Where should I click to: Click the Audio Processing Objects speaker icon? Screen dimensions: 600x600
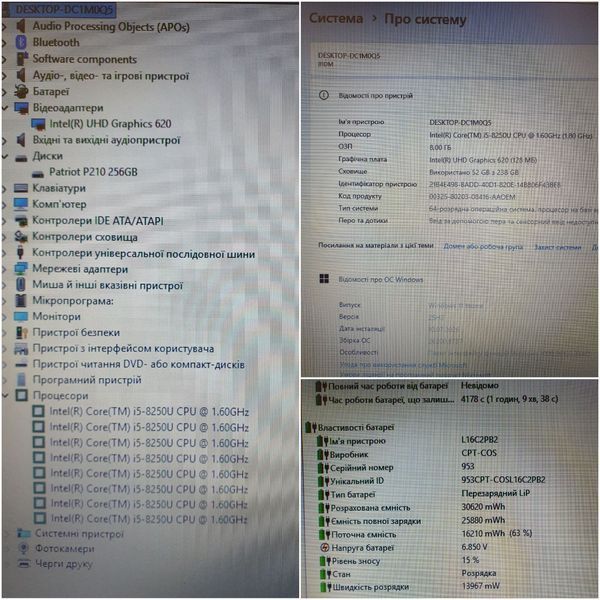click(x=21, y=26)
